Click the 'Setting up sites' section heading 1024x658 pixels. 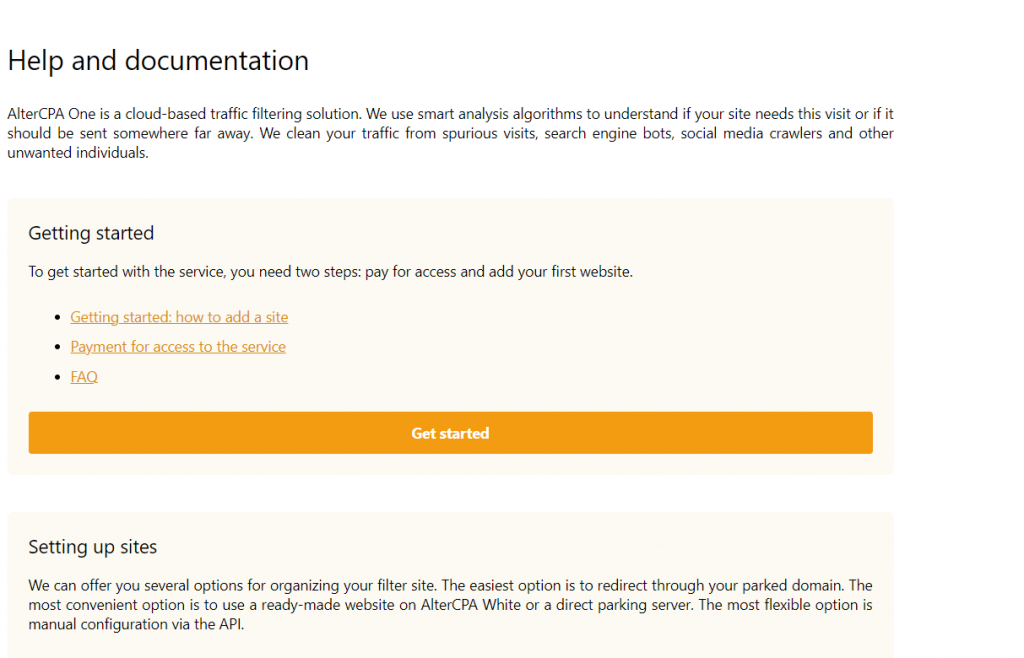coord(93,546)
